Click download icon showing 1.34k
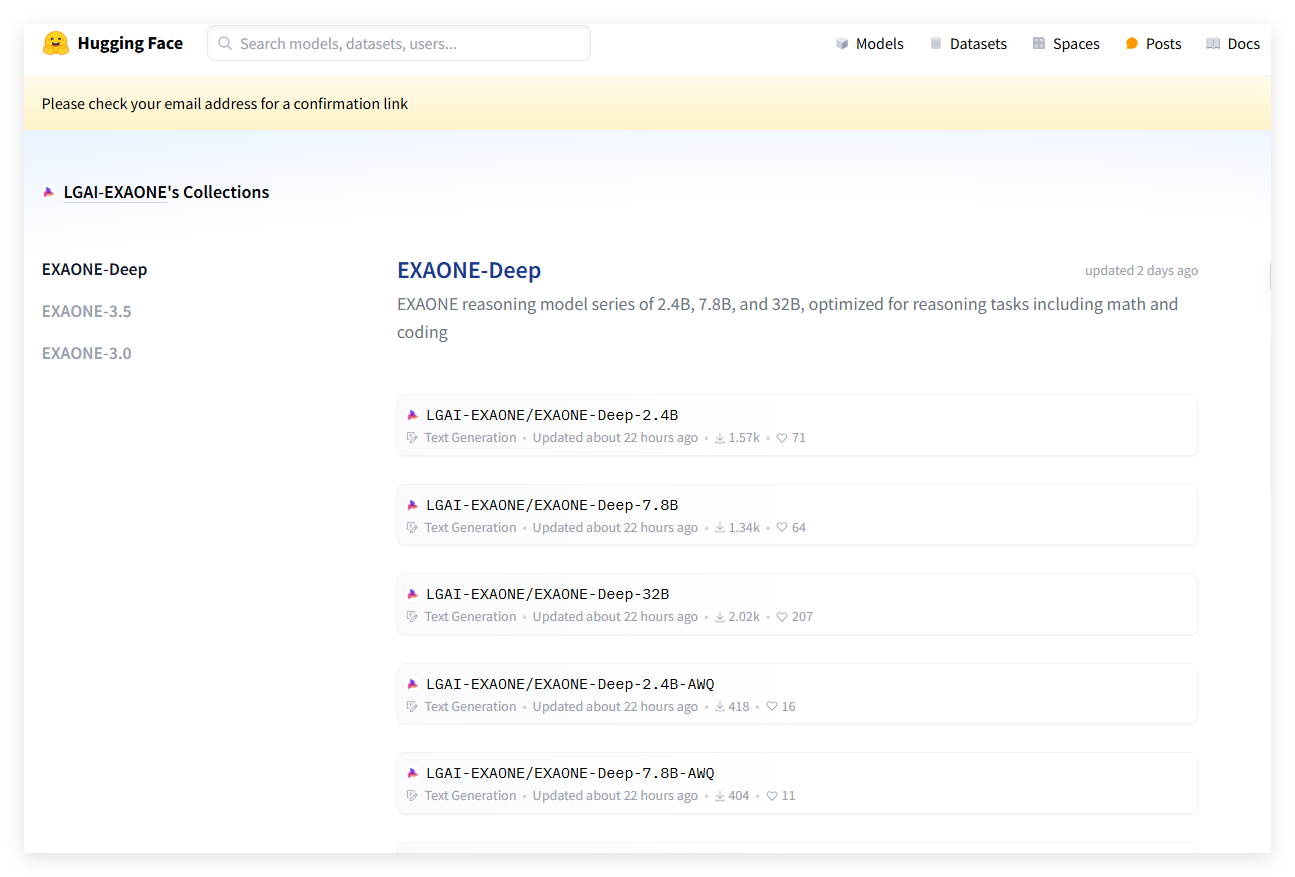Screen dimensions: 1295x877 tap(720, 528)
